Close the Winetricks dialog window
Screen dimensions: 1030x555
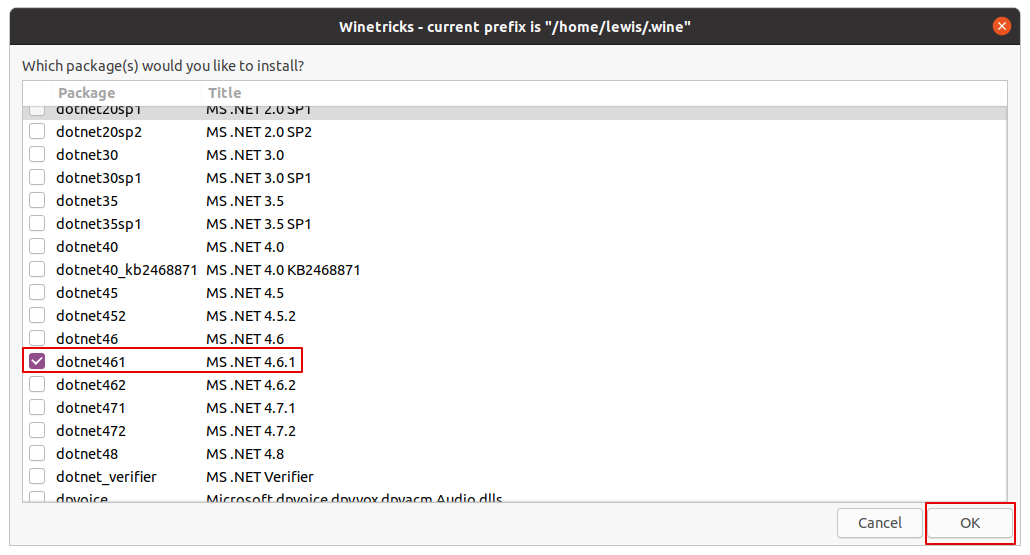(1001, 26)
